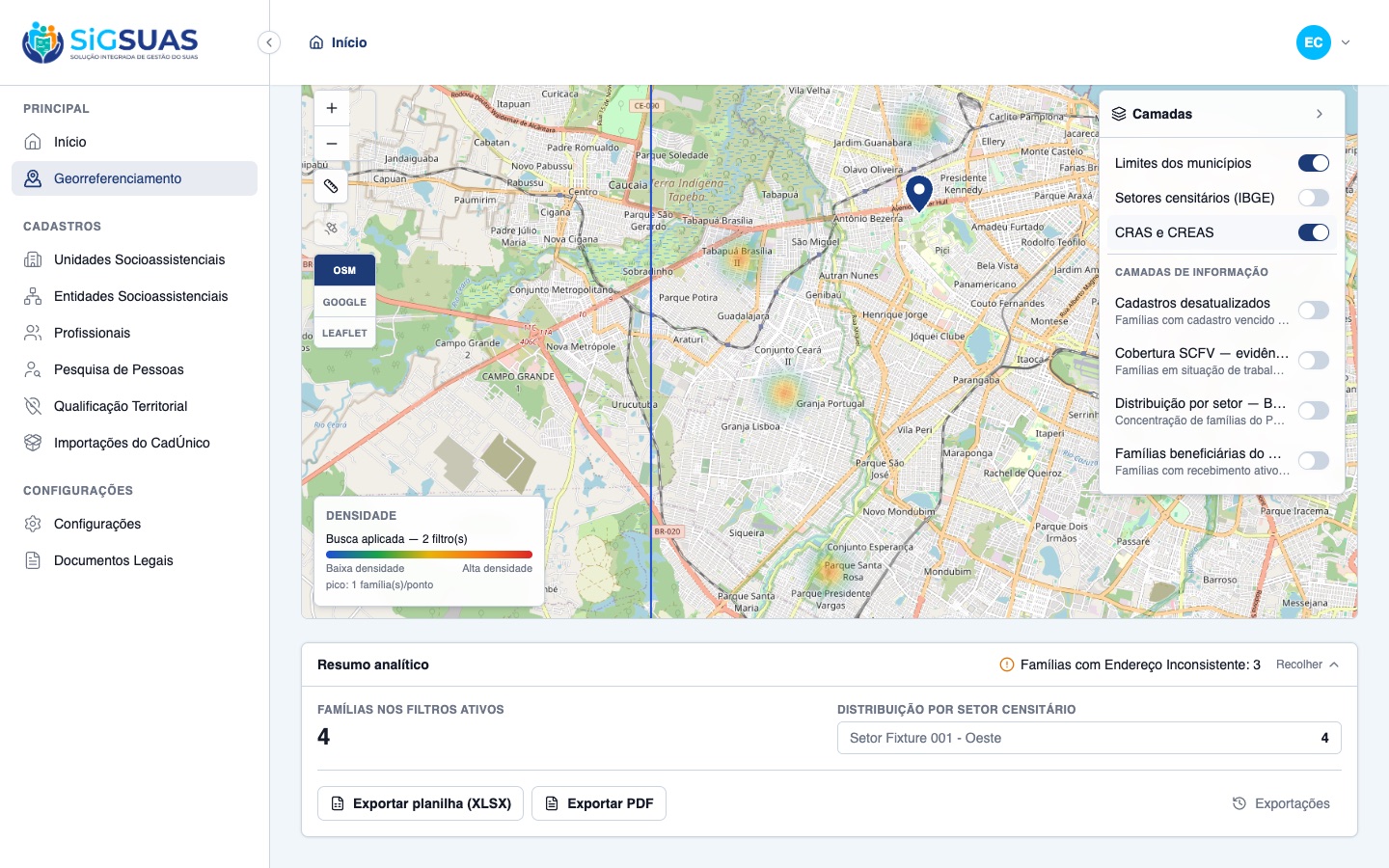Click the heat spot near Carlito Pamplona
Viewport: 1389px width, 868px height.
pyautogui.click(x=918, y=122)
